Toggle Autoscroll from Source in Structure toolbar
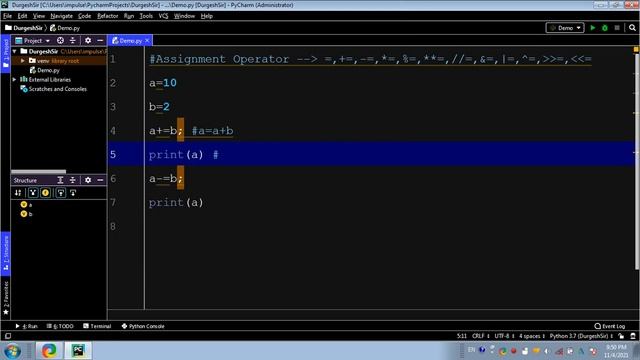640x360 pixels. (x=73, y=193)
